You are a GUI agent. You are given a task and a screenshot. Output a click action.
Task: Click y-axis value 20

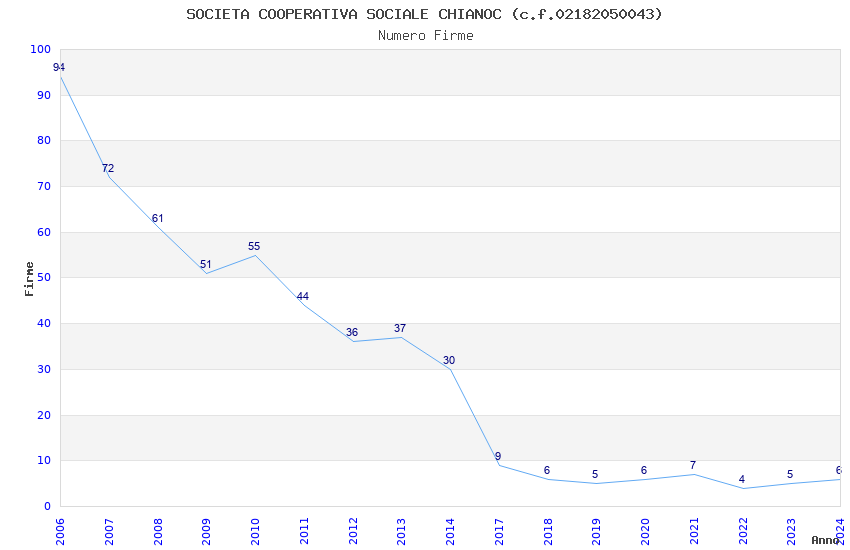pyautogui.click(x=43, y=416)
